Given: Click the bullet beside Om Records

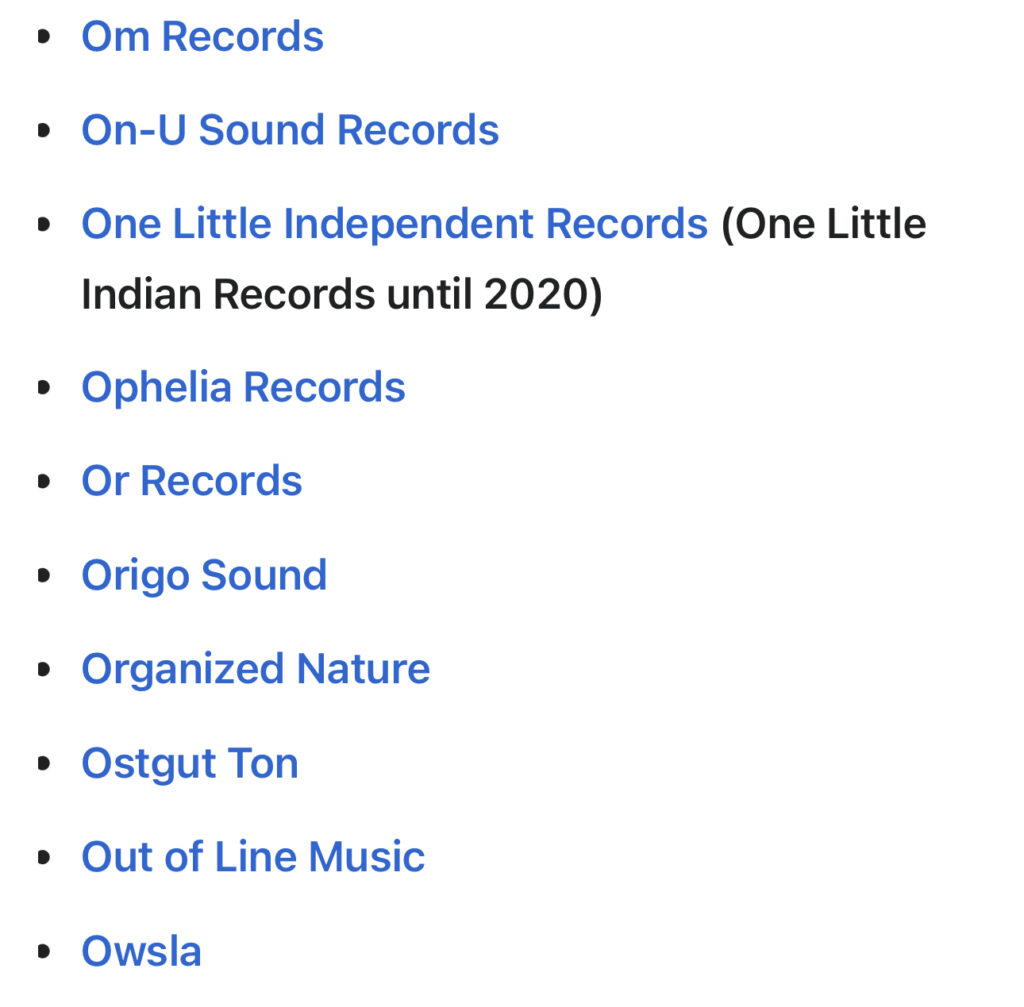Looking at the screenshot, I should [43, 38].
